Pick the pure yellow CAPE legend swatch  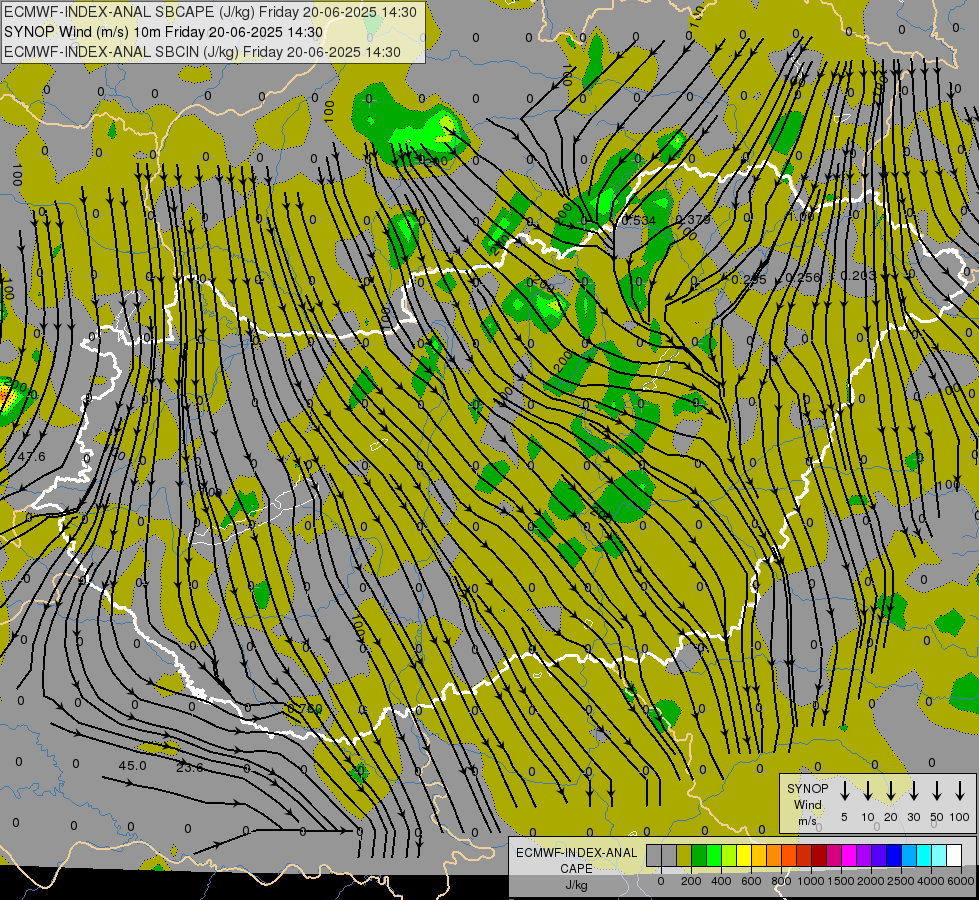coord(744,855)
